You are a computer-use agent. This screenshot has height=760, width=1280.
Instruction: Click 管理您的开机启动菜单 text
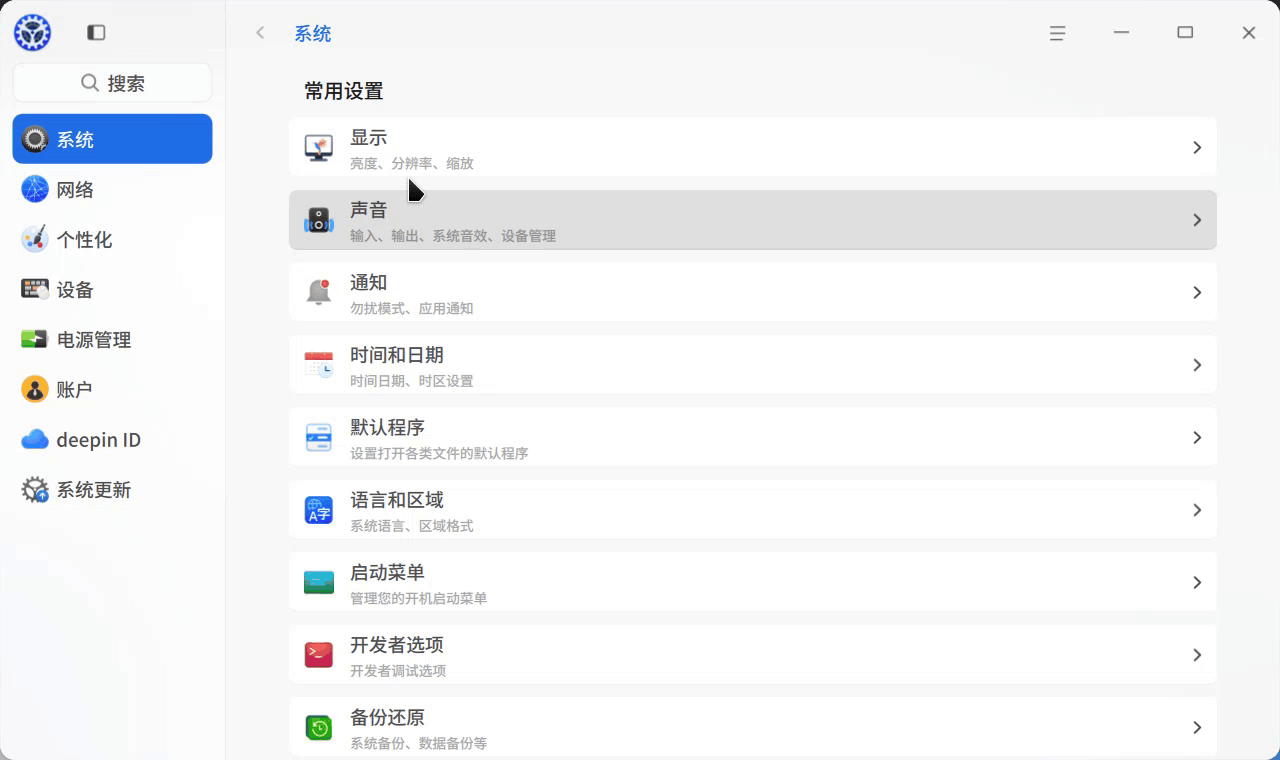[x=419, y=598]
